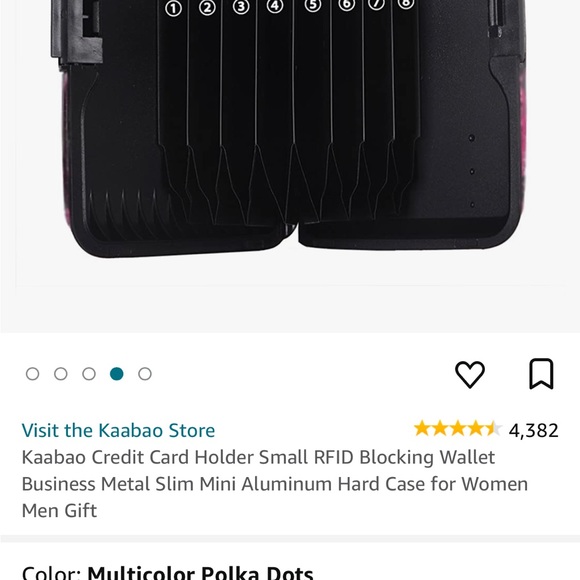Tap the Color: Multicolor Polka Dots label
Viewport: 580px width, 580px height.
click(x=168, y=573)
